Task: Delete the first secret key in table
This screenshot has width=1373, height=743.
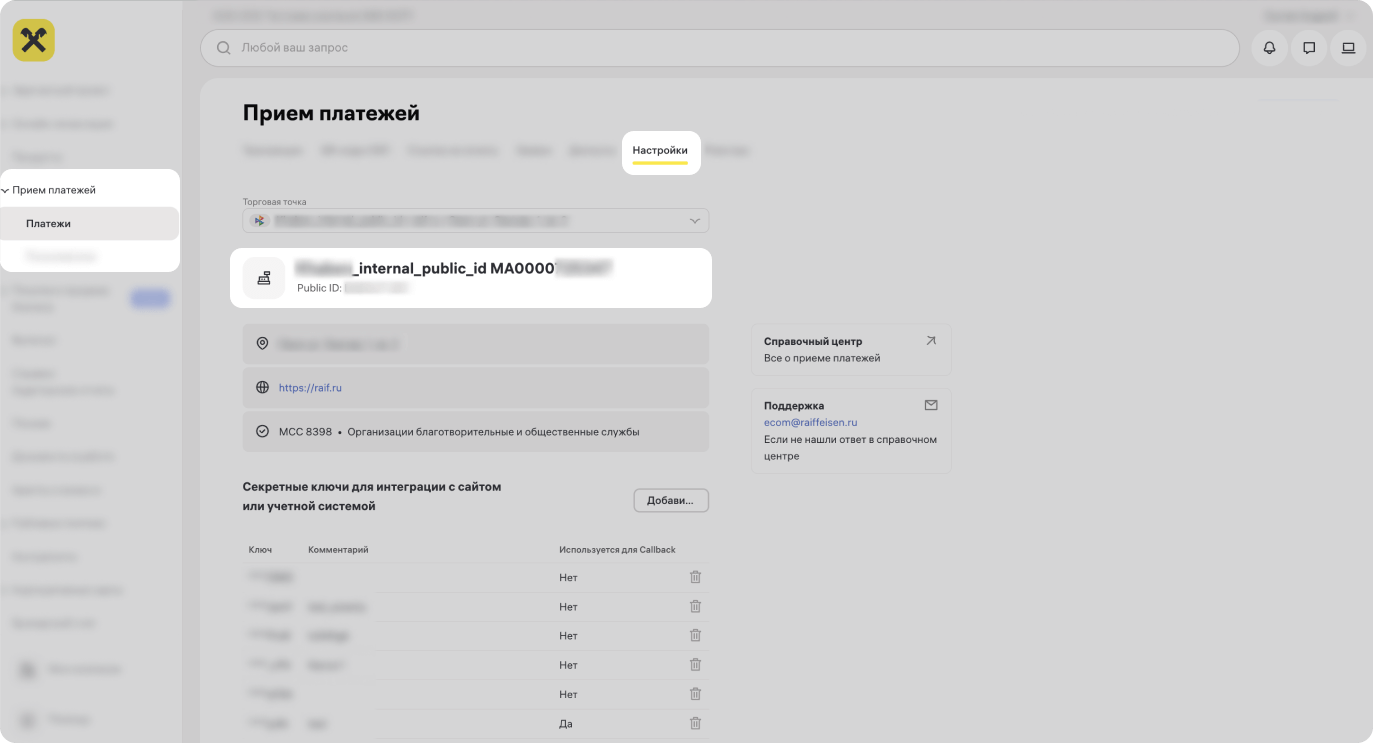Action: click(695, 577)
